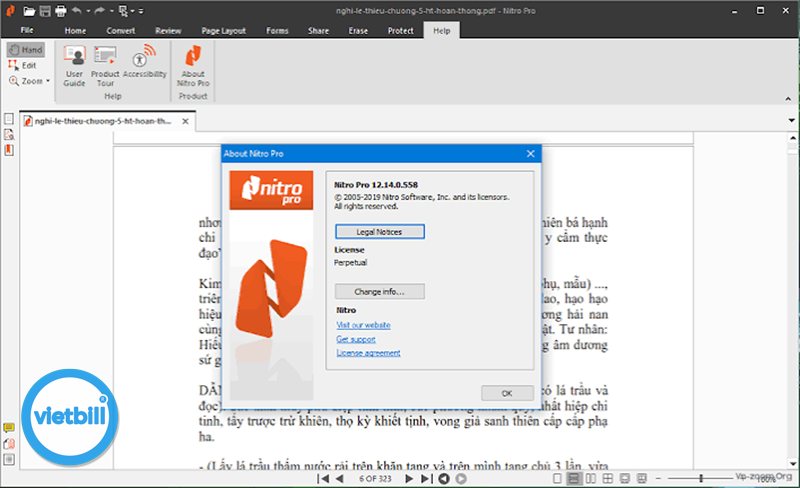The height and width of the screenshot is (488, 800).
Task: Open the Attachments panel in left sidebar
Action: click(9, 444)
